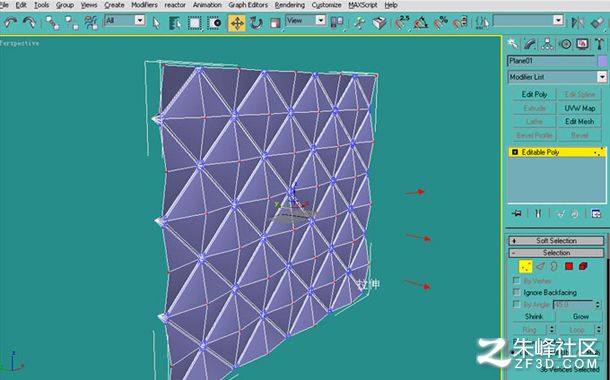Viewport: 610px width, 380px height.
Task: Toggle the Angle Snap icon
Action: (421, 23)
